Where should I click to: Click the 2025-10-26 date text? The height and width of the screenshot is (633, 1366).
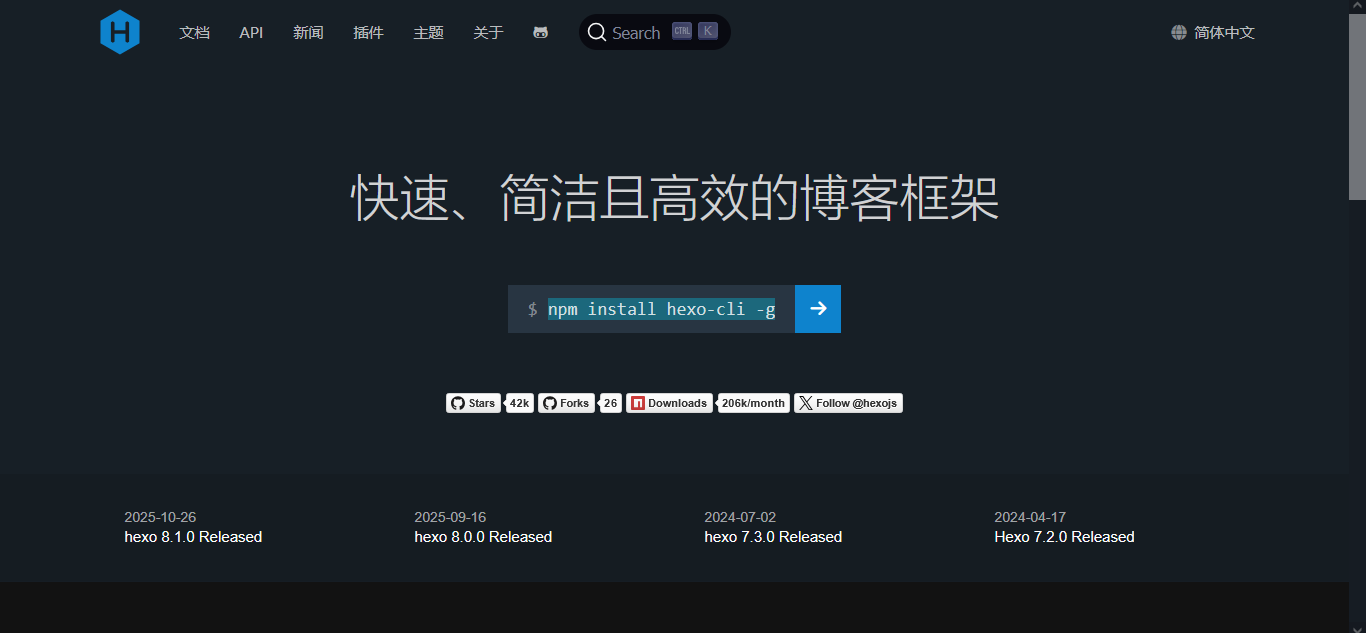160,517
